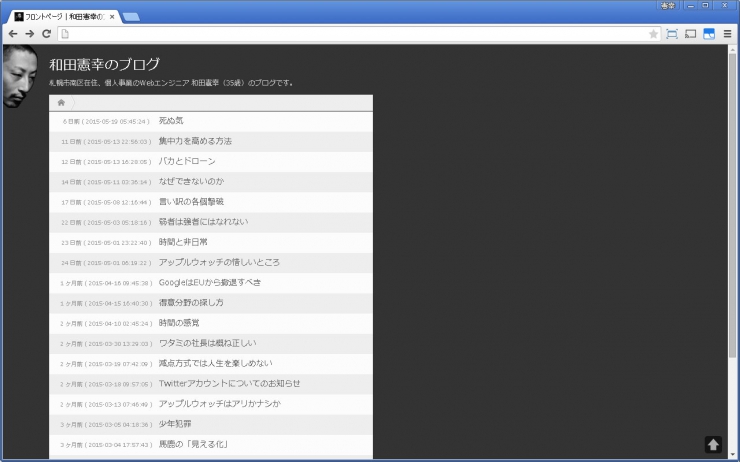740x462 pixels.
Task: Close the フロントページ tab
Action: coord(112,17)
